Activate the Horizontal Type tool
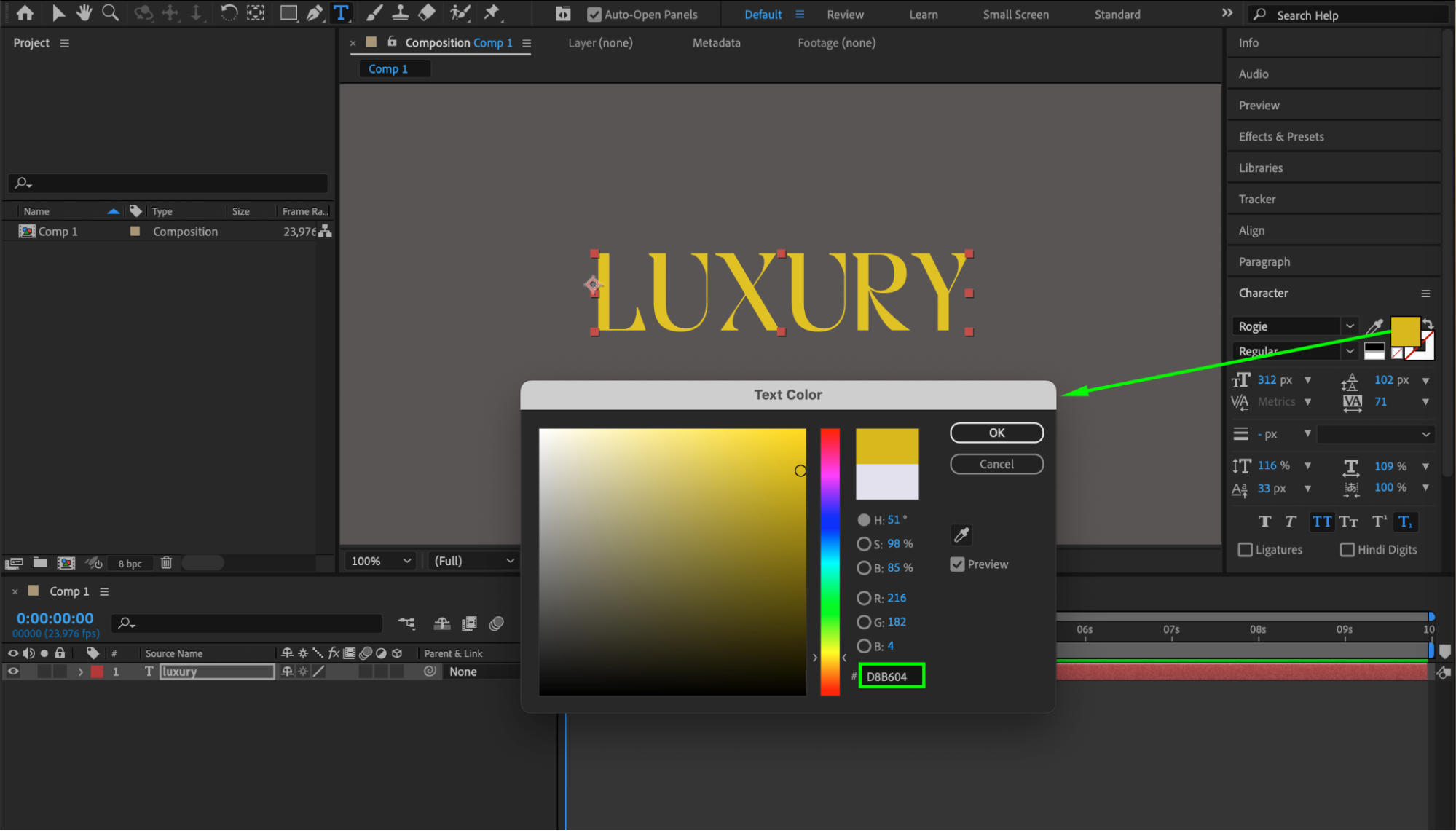Viewport: 1456px width, 831px height. [x=341, y=12]
